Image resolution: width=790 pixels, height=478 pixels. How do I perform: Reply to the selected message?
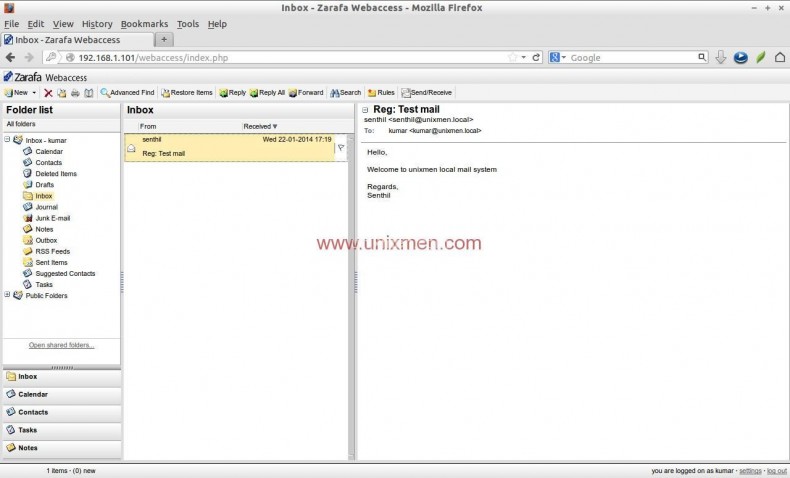232,93
